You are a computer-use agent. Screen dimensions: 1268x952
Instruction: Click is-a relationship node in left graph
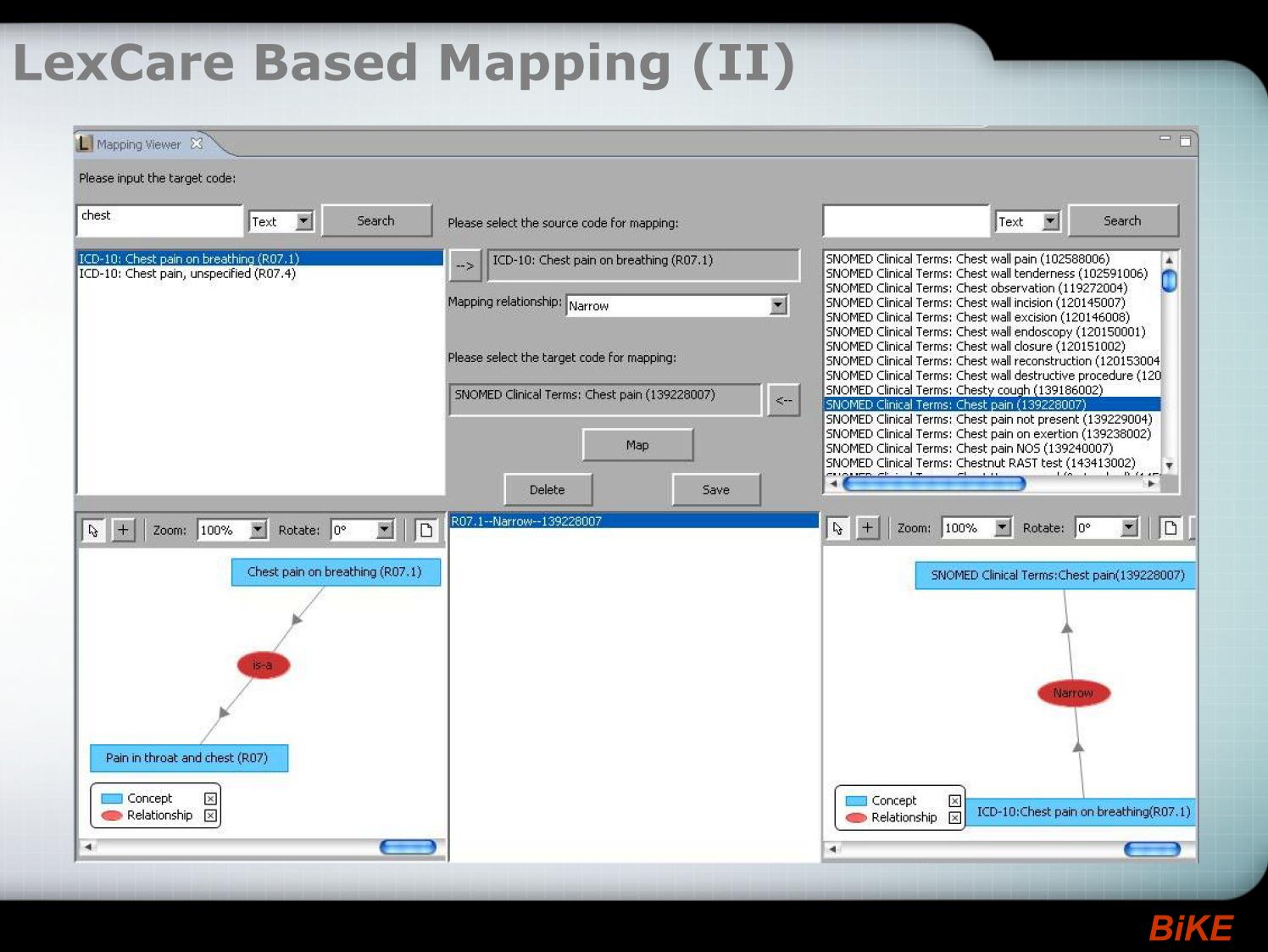(x=264, y=665)
